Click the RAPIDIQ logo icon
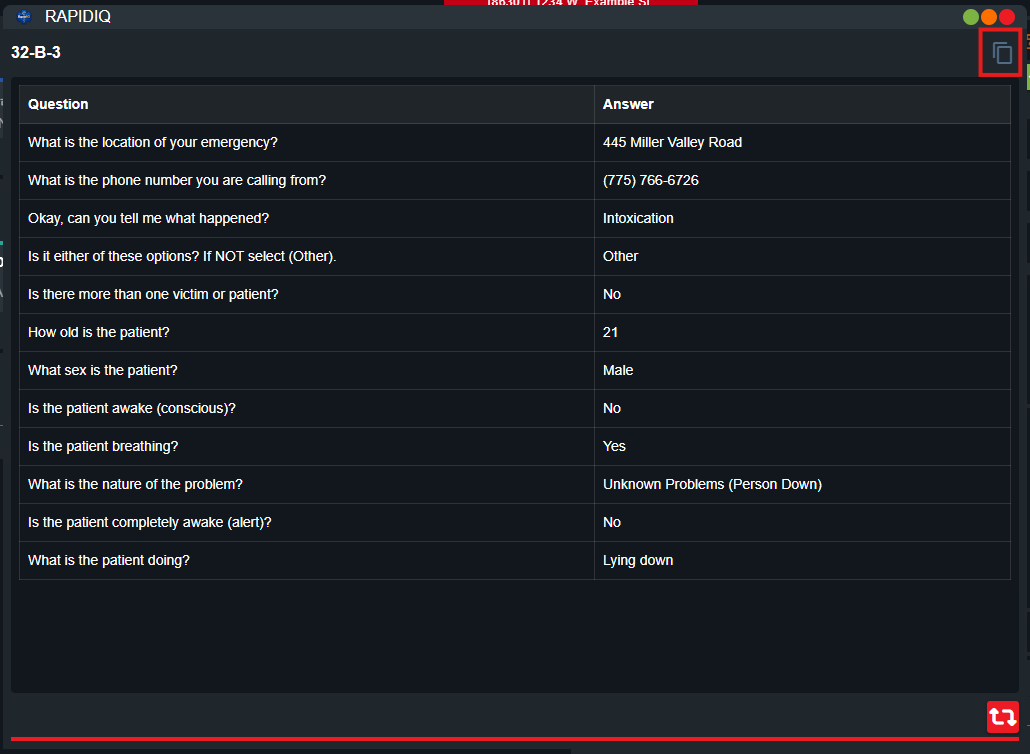 pyautogui.click(x=24, y=16)
